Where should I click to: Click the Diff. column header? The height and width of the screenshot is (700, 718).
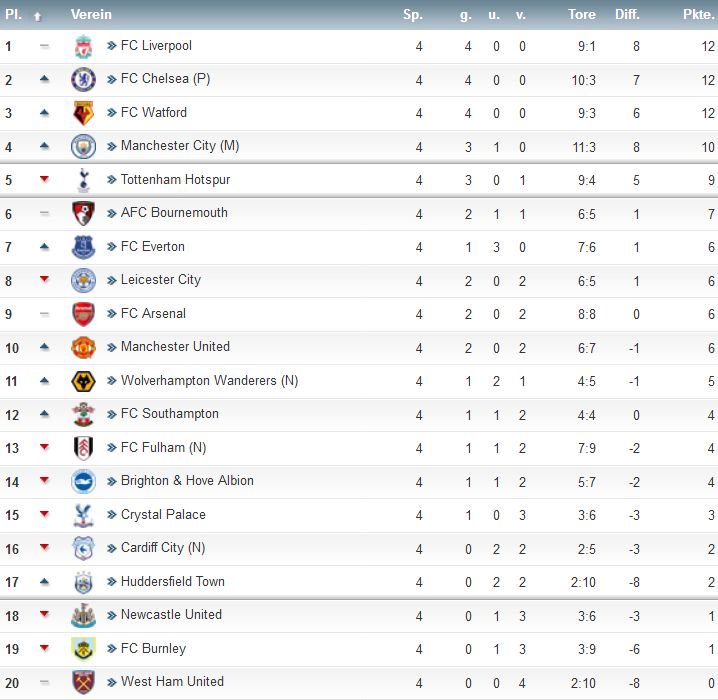tap(627, 14)
